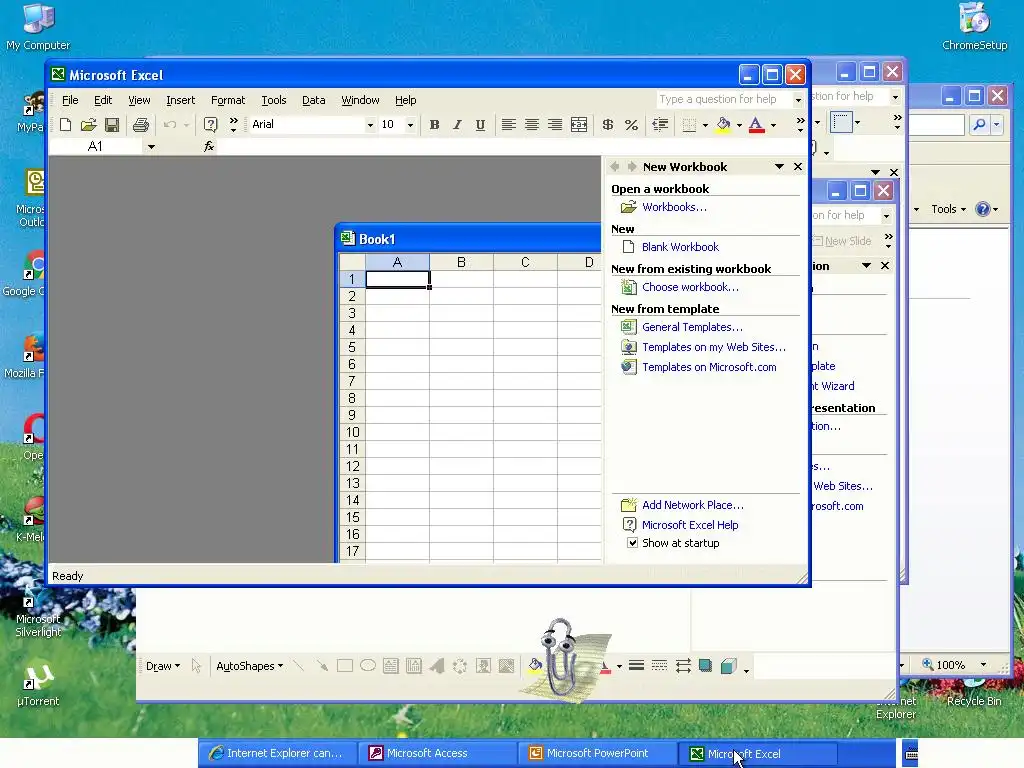Click the Type a question for help field
This screenshot has width=1024, height=768.
click(x=724, y=100)
